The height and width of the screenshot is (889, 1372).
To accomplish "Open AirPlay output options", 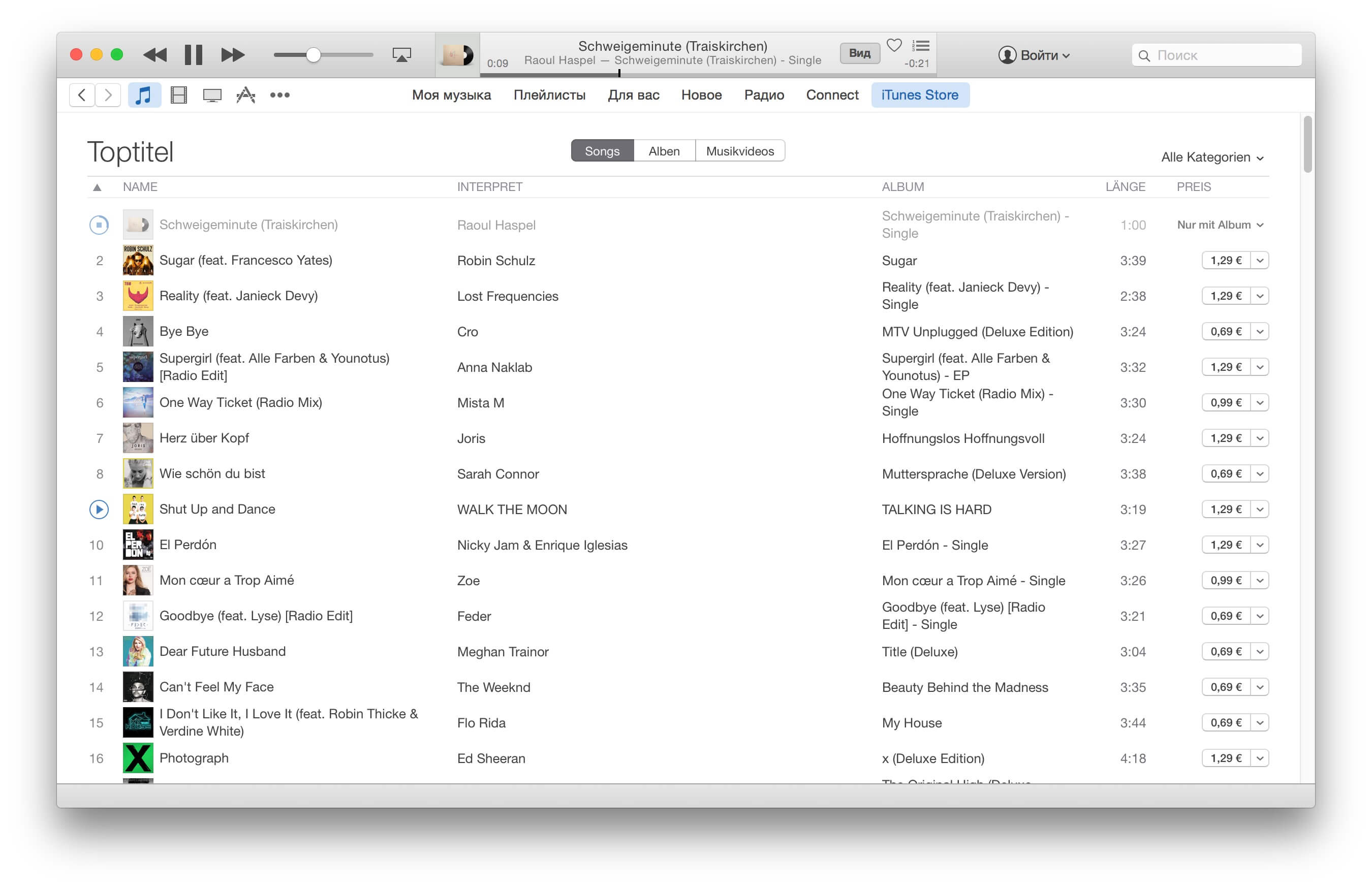I will click(401, 55).
